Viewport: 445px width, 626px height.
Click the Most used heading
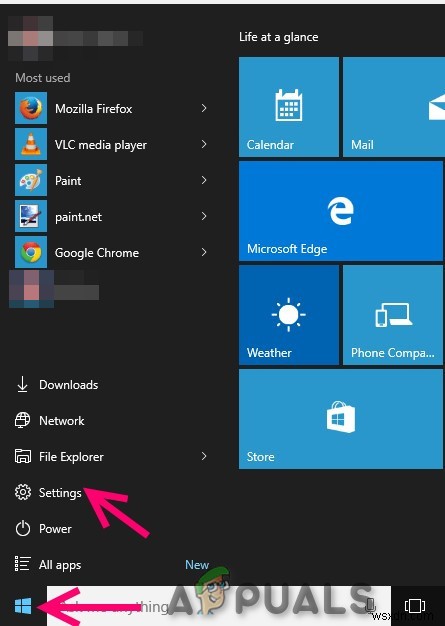click(43, 77)
